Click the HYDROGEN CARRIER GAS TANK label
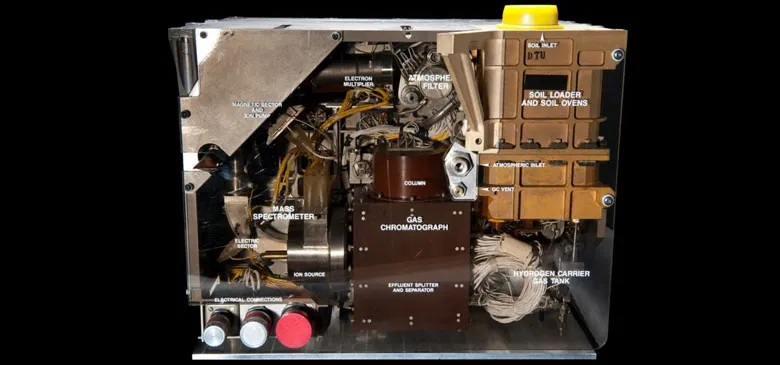 552,277
